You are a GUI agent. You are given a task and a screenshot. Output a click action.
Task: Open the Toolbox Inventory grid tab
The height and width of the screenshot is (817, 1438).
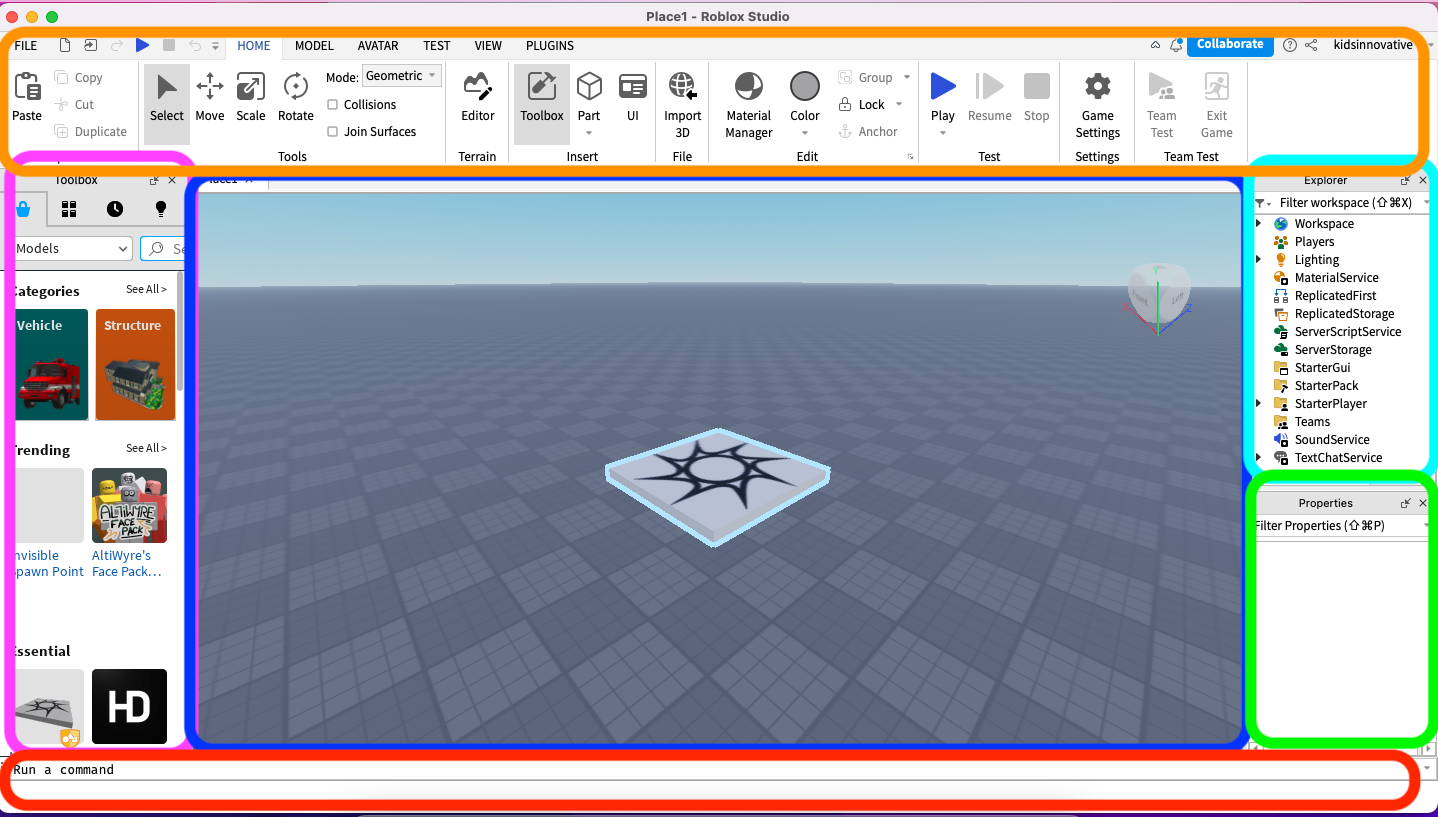click(69, 209)
